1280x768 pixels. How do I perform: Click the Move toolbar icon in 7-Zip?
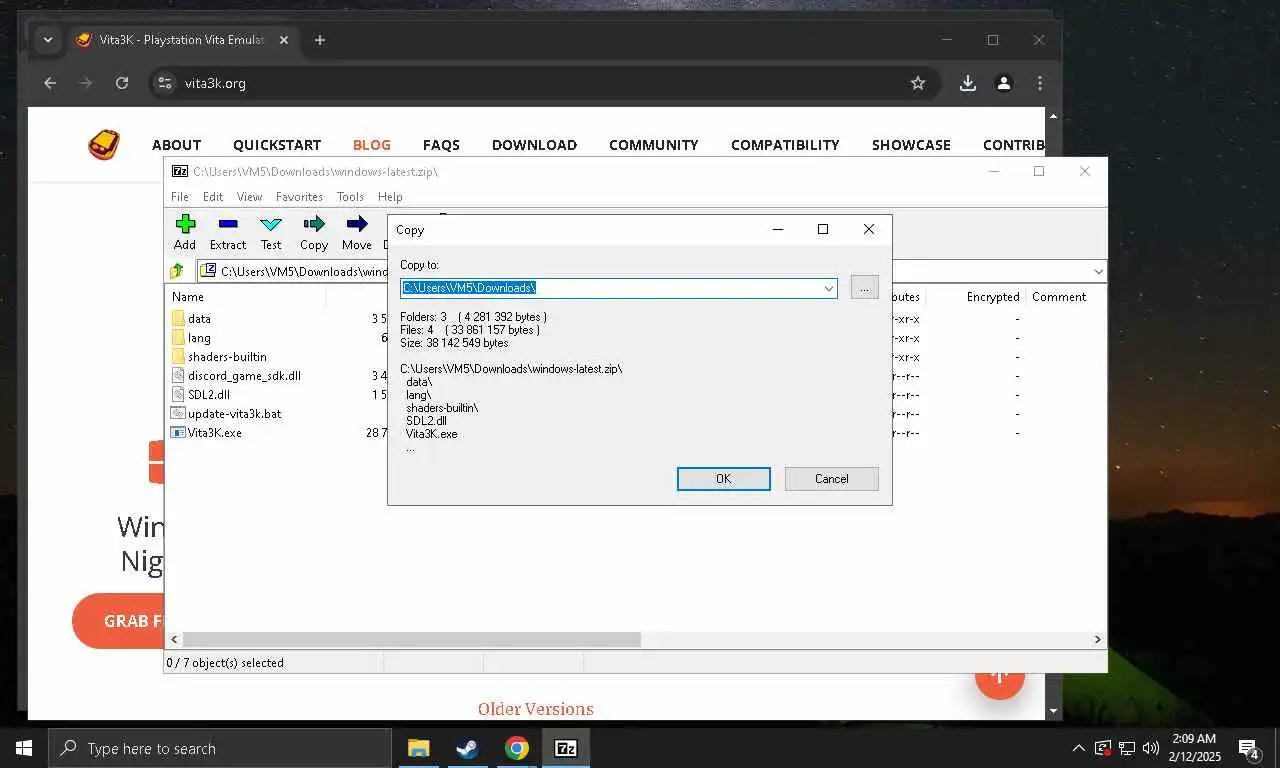point(357,224)
